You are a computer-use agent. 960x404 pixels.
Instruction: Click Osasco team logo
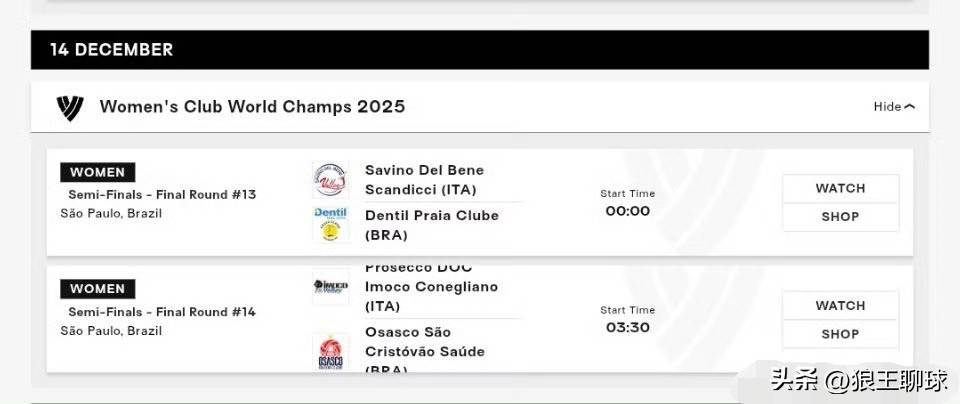click(x=331, y=351)
